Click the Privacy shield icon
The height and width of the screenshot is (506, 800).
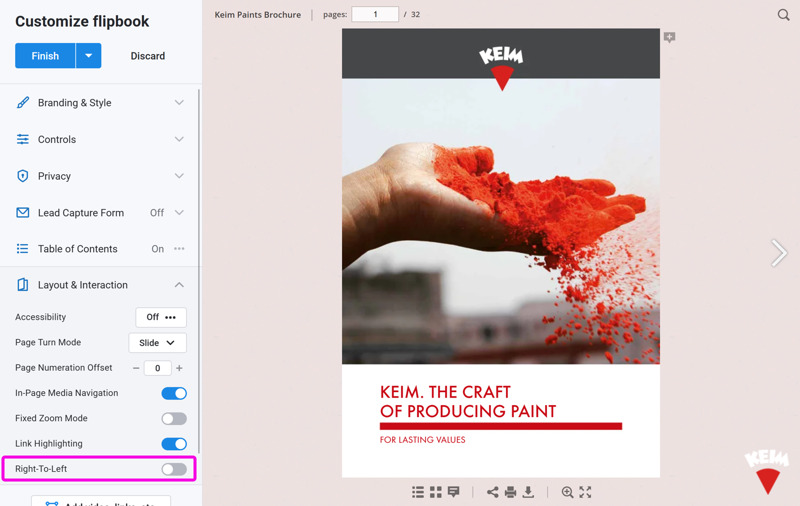22,176
